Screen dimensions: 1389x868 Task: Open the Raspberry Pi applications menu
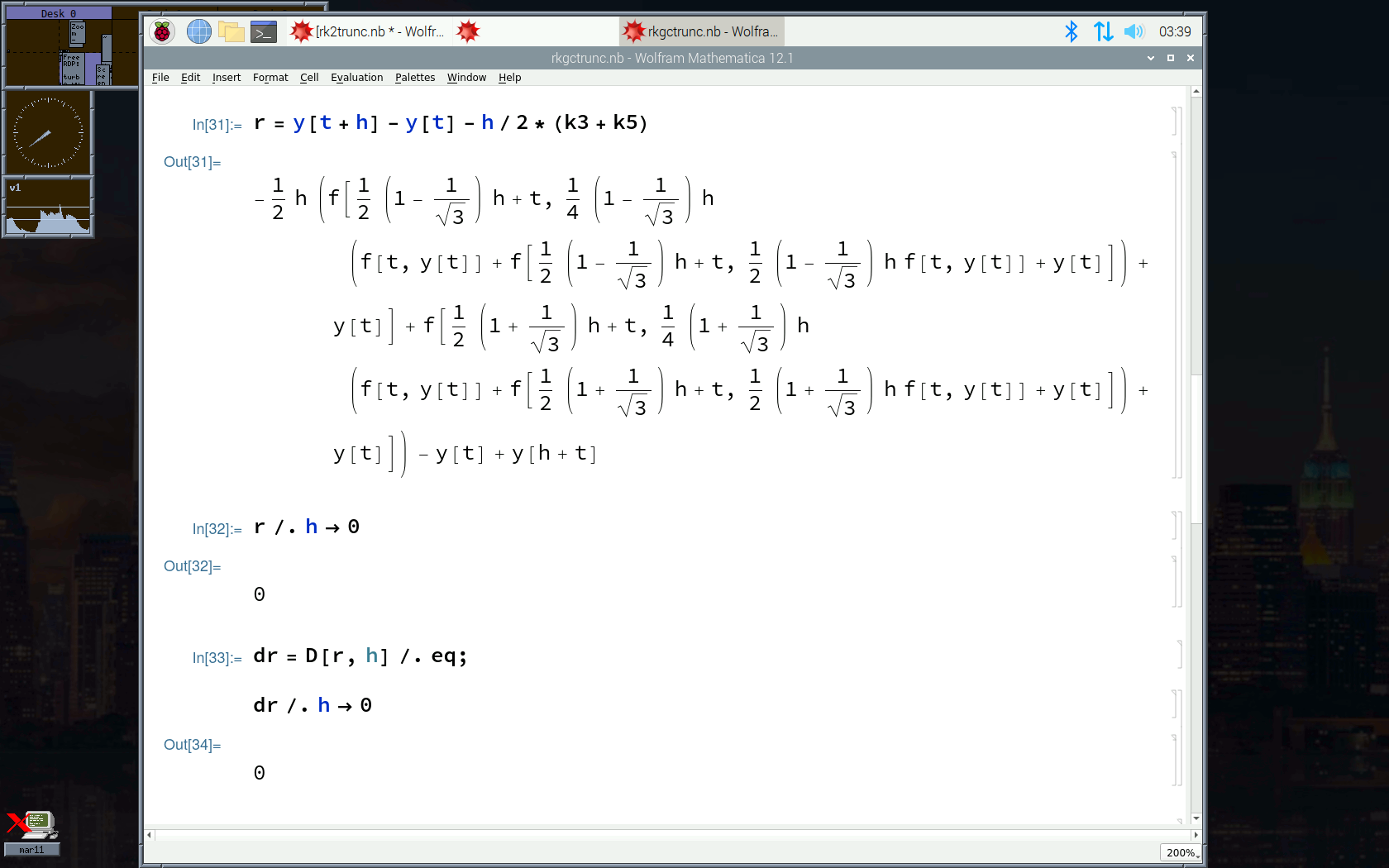162,31
